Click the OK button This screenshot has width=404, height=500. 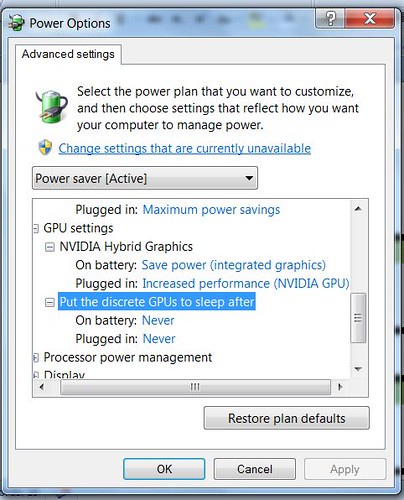pos(164,469)
